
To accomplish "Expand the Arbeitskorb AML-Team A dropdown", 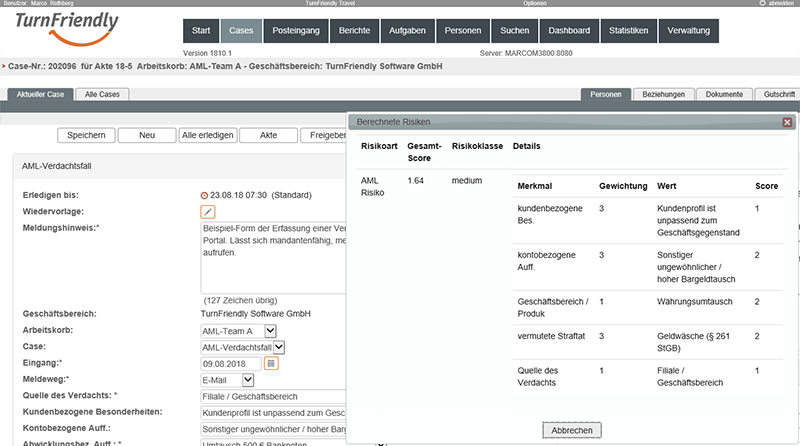I will [x=270, y=331].
